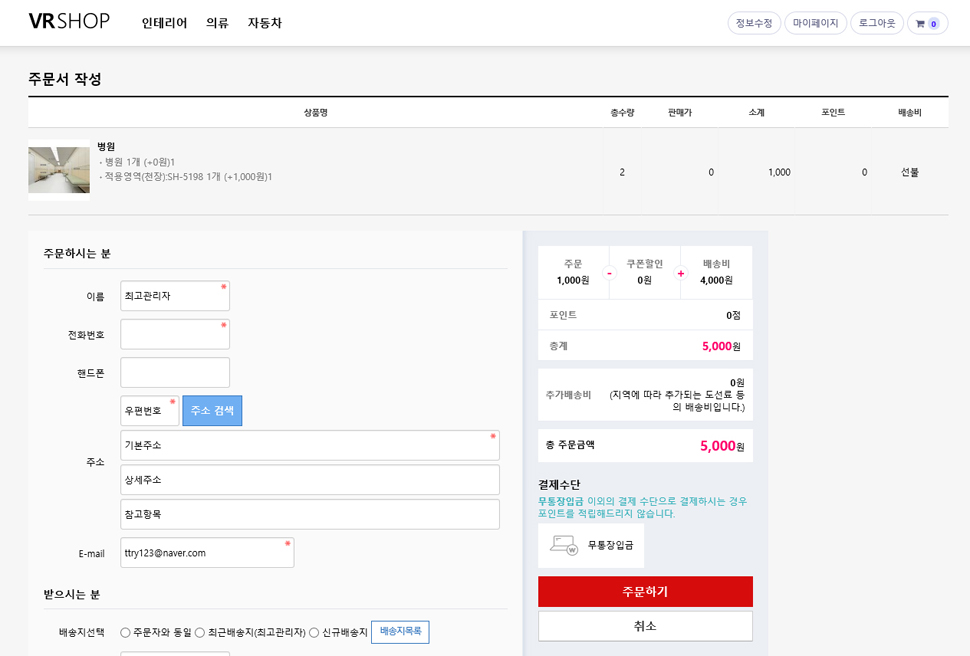Image resolution: width=970 pixels, height=656 pixels.
Task: Click the E-mail input field
Action: pyautogui.click(x=207, y=553)
